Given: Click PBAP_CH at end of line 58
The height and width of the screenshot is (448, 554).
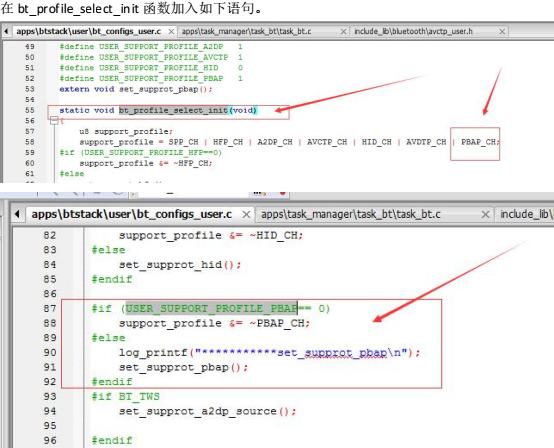Looking at the screenshot, I should [x=478, y=142].
